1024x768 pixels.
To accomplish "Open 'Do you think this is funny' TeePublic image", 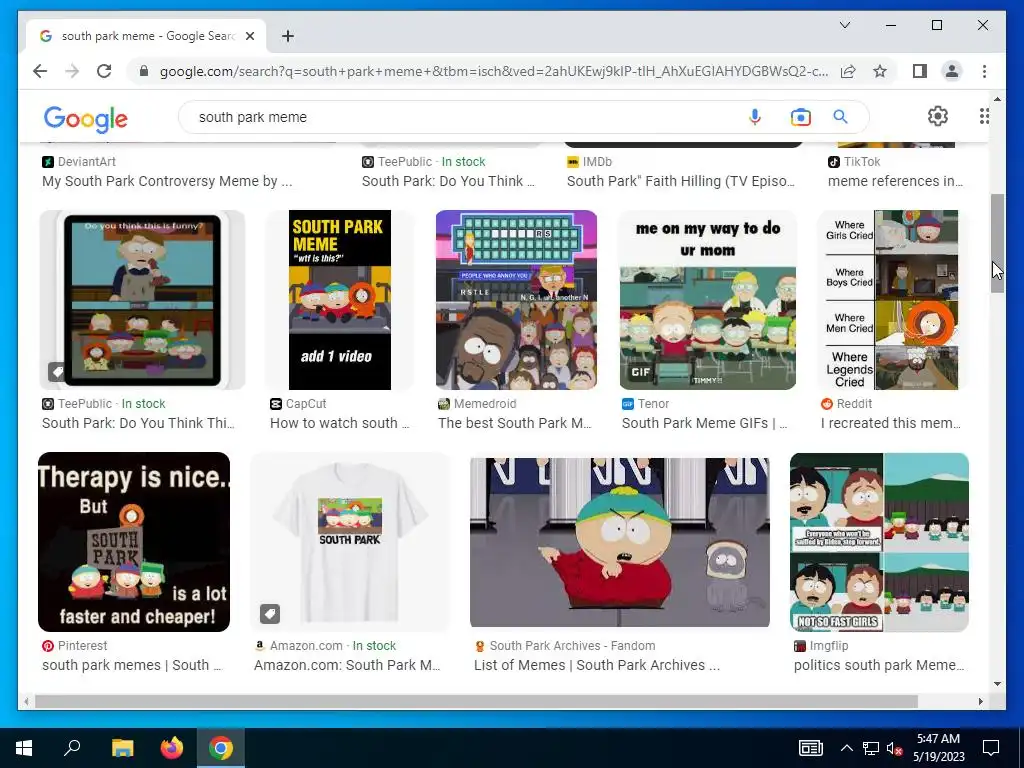I will click(x=142, y=300).
